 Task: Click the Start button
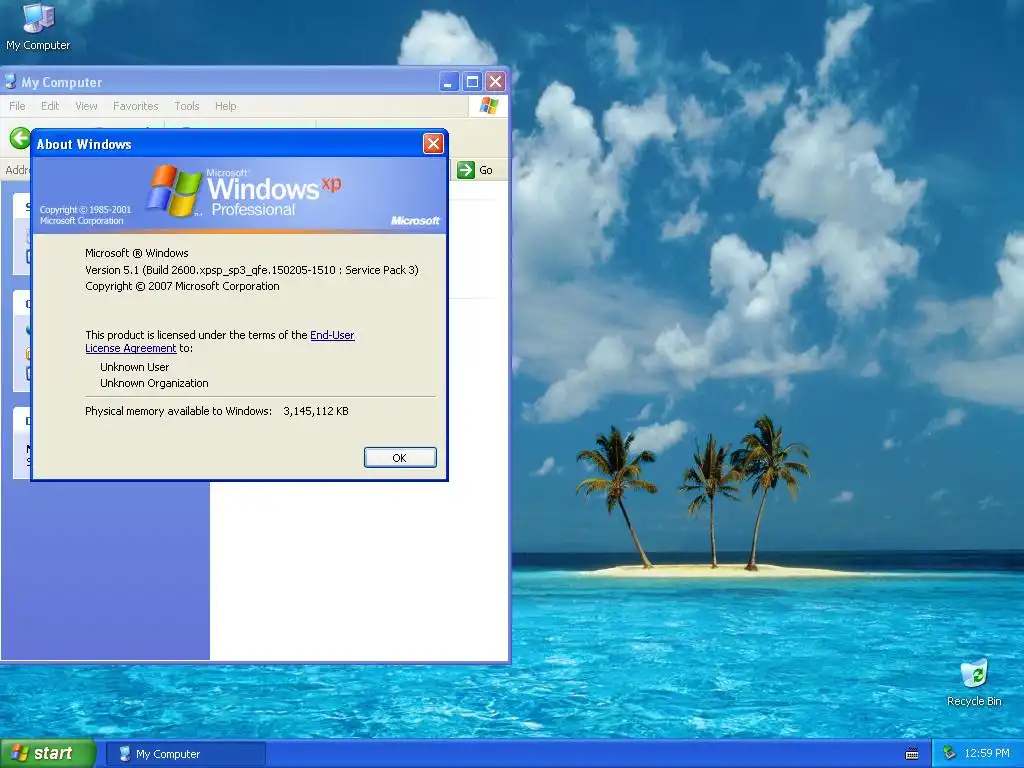pyautogui.click(x=48, y=754)
